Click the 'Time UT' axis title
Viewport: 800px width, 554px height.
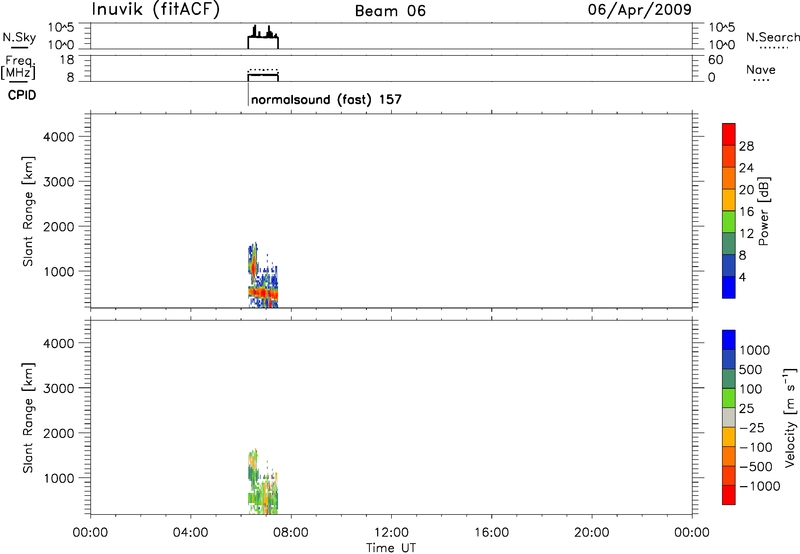tap(391, 548)
